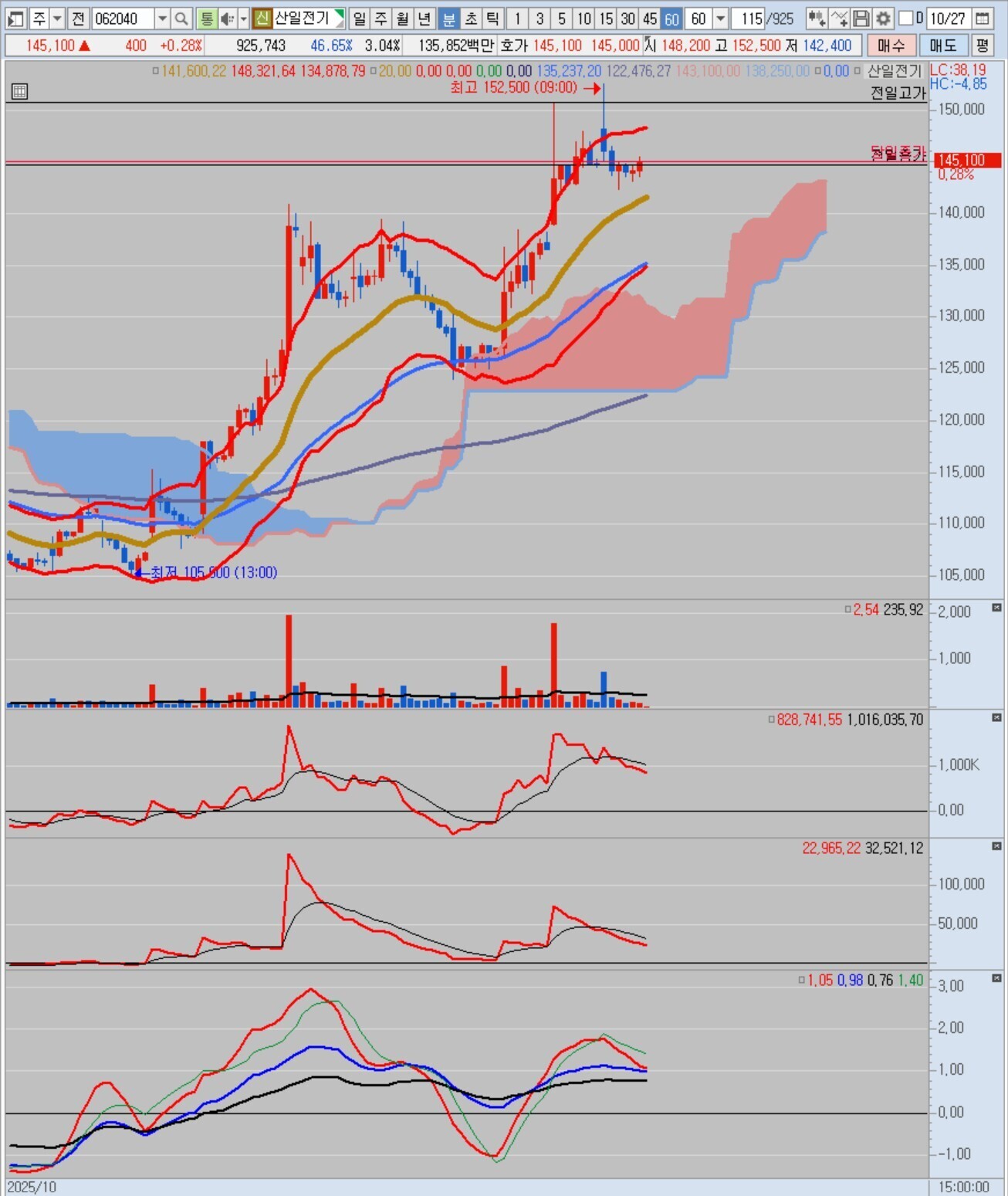
Task: Choose the 10-minute interval button
Action: pyautogui.click(x=584, y=18)
